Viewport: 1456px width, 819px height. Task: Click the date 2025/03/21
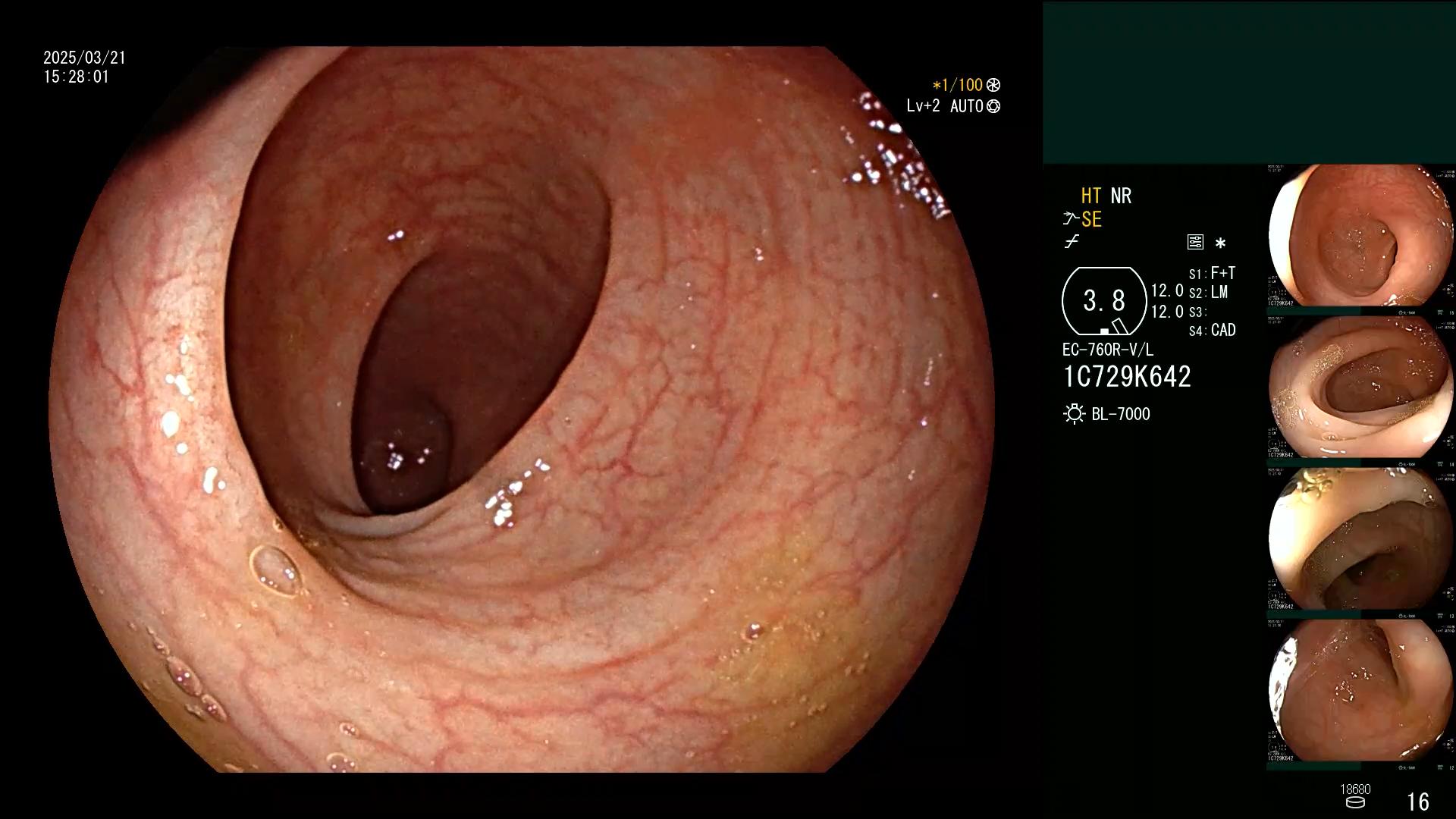coord(84,58)
